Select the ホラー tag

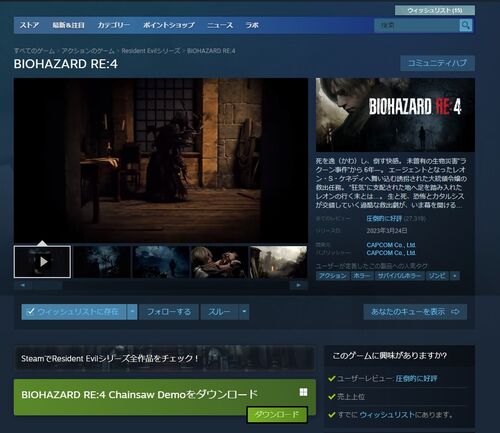tap(362, 276)
